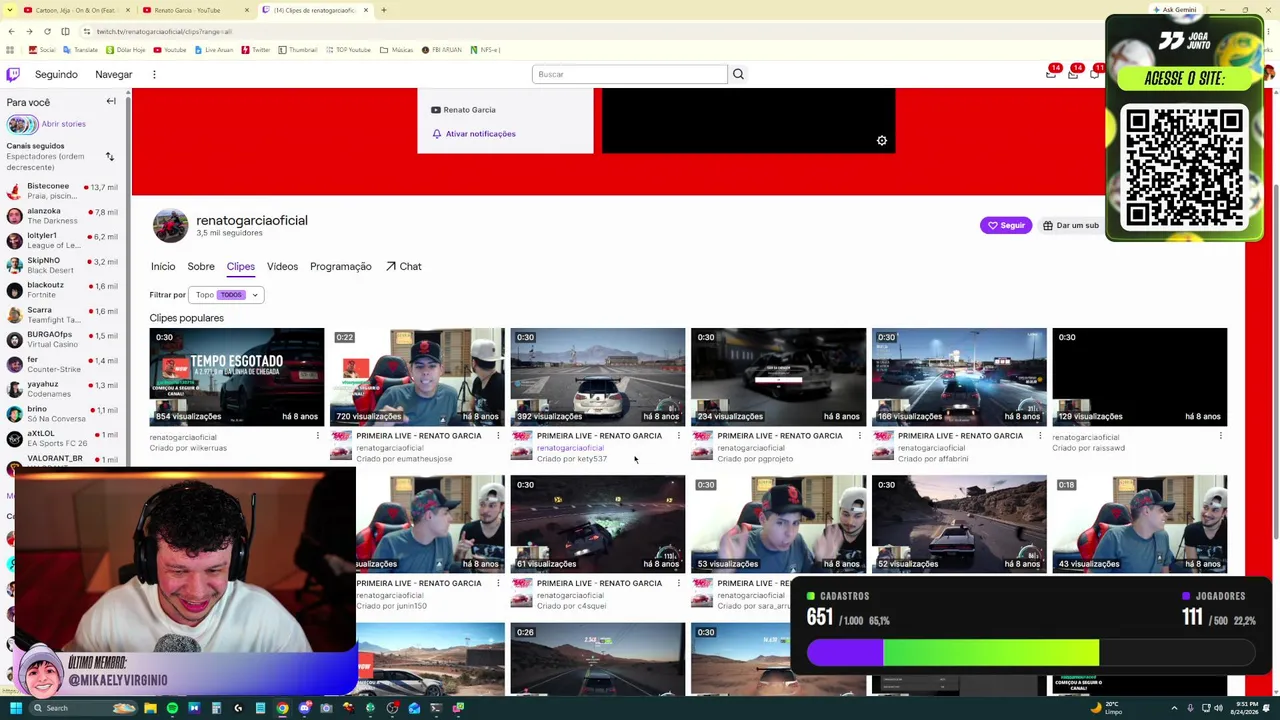Viewport: 1280px width, 720px height.
Task: Open blackoutz channel in sidebar
Action: click(64, 289)
